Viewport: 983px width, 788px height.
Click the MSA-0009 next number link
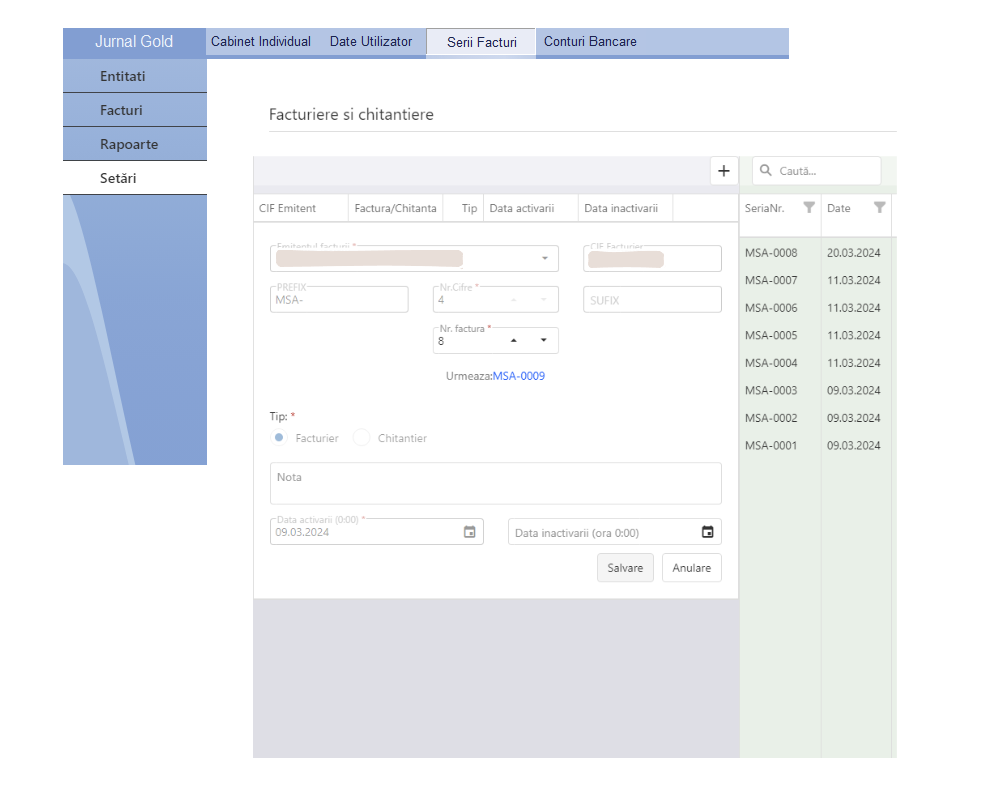click(518, 376)
